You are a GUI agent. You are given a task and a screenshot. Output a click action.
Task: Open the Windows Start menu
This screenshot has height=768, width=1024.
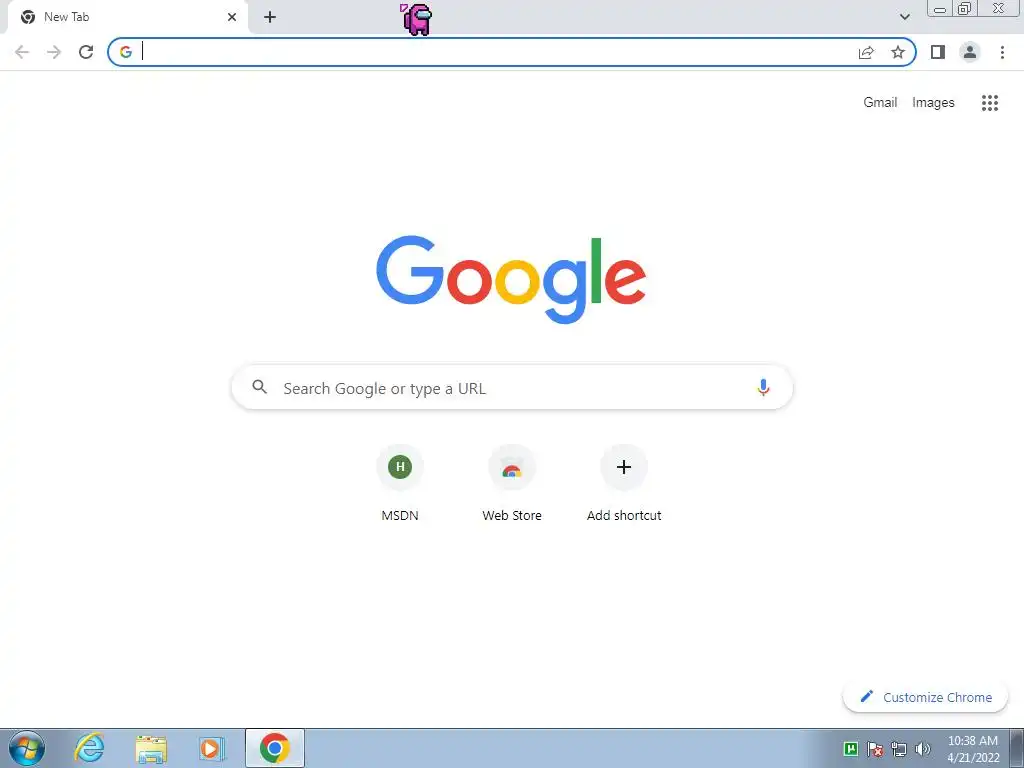point(27,748)
